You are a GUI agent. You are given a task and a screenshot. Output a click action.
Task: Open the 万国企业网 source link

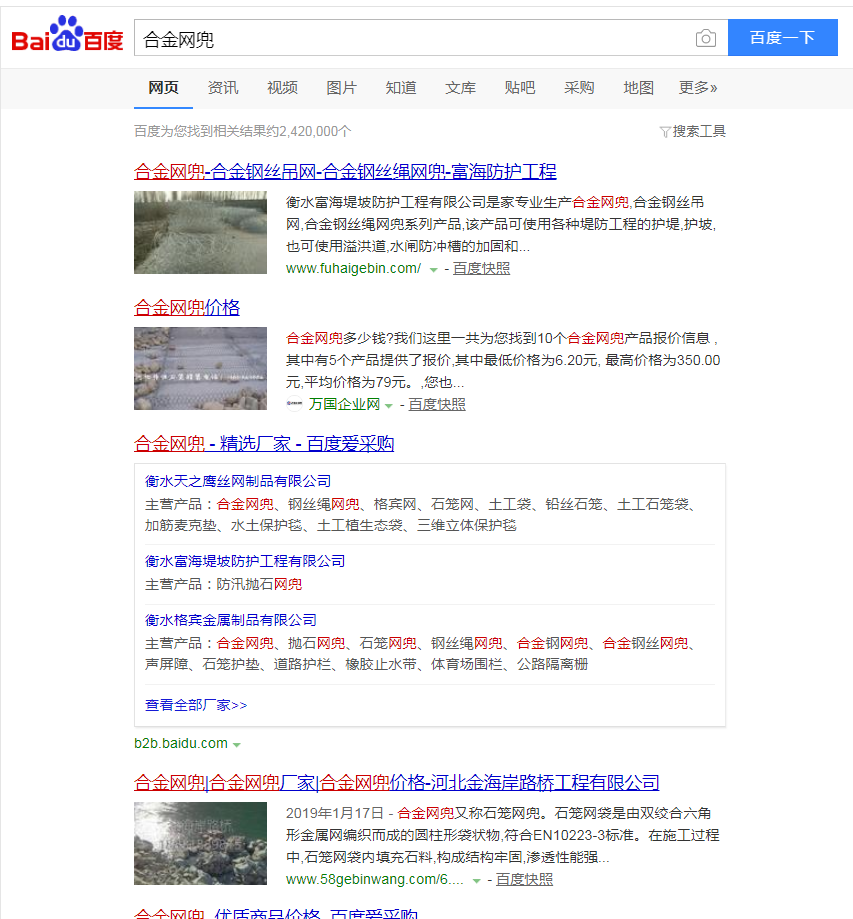tap(344, 404)
